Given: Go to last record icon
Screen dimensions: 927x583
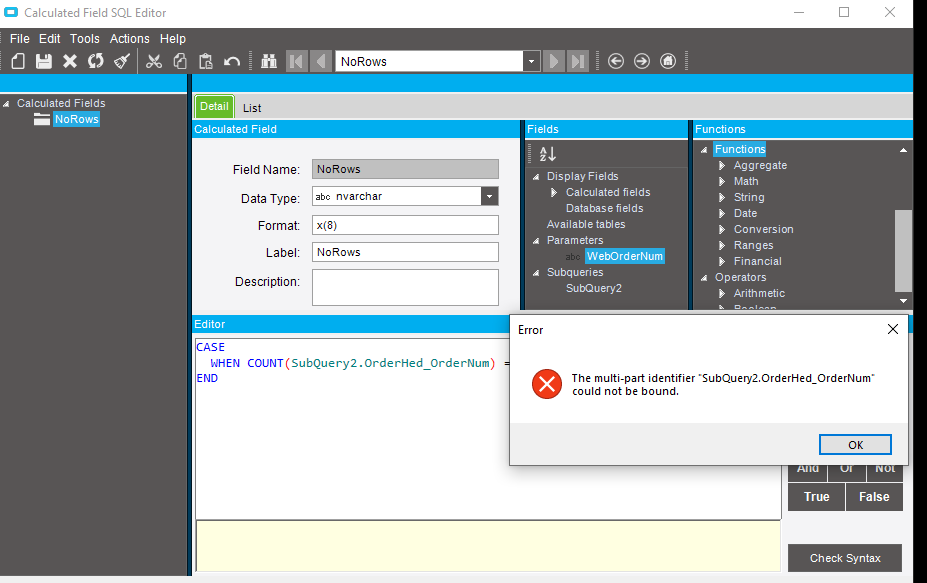Looking at the screenshot, I should 578,61.
